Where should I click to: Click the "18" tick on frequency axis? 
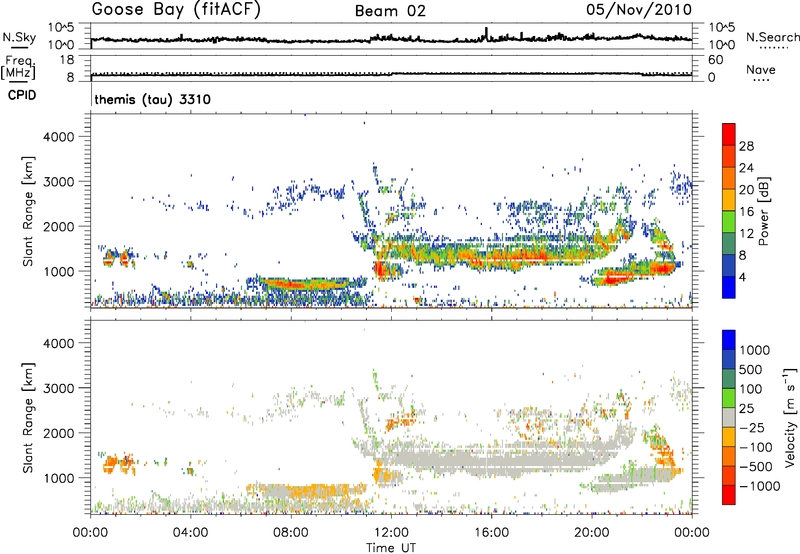(67, 60)
